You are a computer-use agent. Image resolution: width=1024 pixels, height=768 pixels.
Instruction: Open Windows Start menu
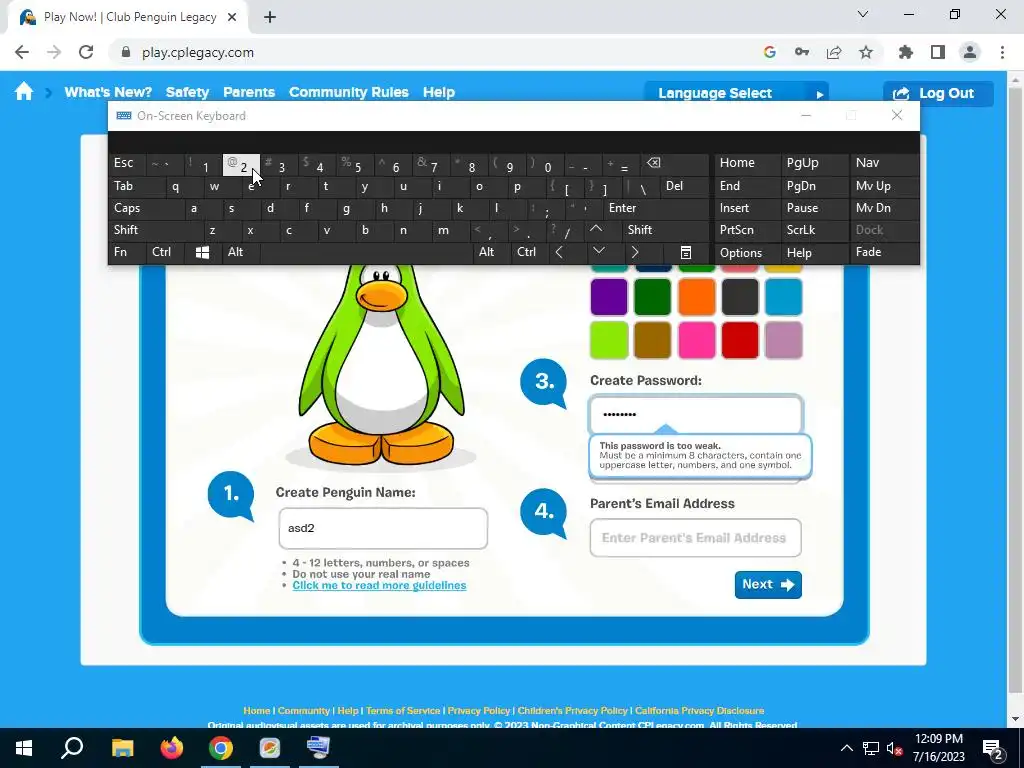tap(24, 748)
